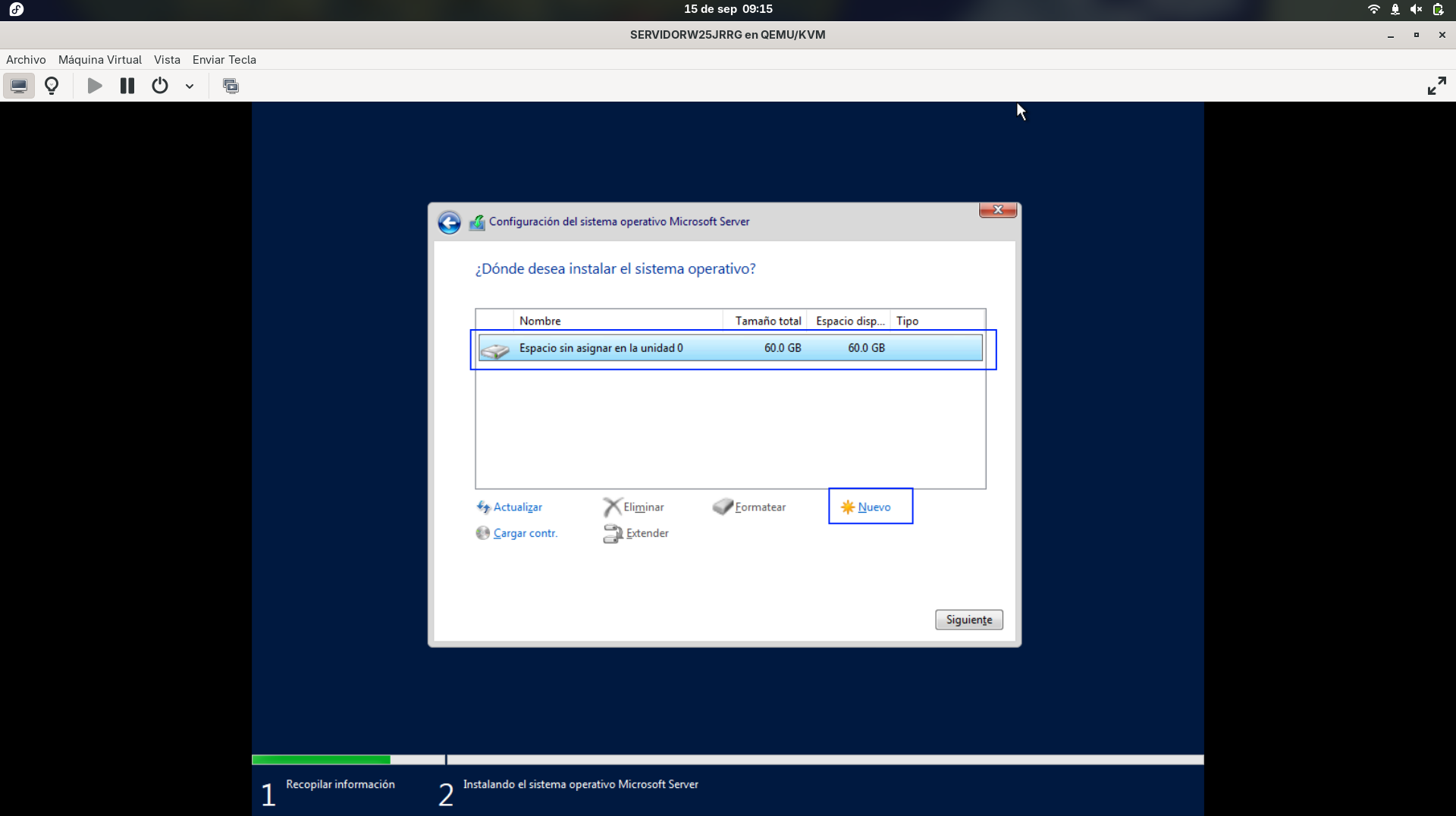Select Espacio sin asignar en la unidad 0
1456x816 pixels.
pyautogui.click(x=730, y=348)
